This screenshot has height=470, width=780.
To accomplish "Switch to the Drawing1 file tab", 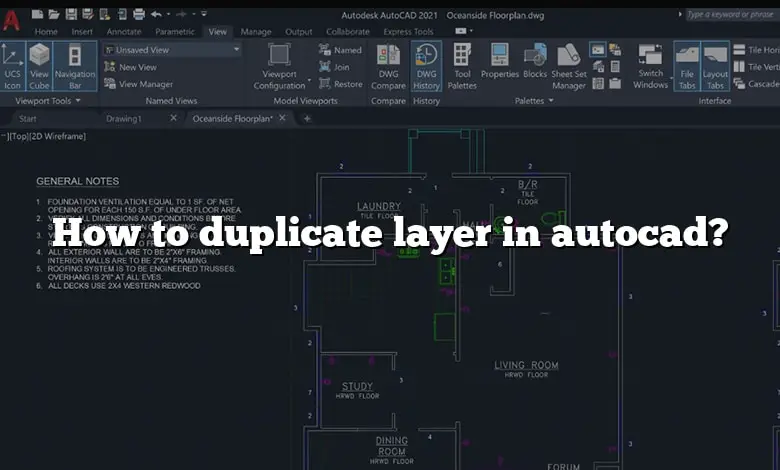I will pyautogui.click(x=124, y=118).
